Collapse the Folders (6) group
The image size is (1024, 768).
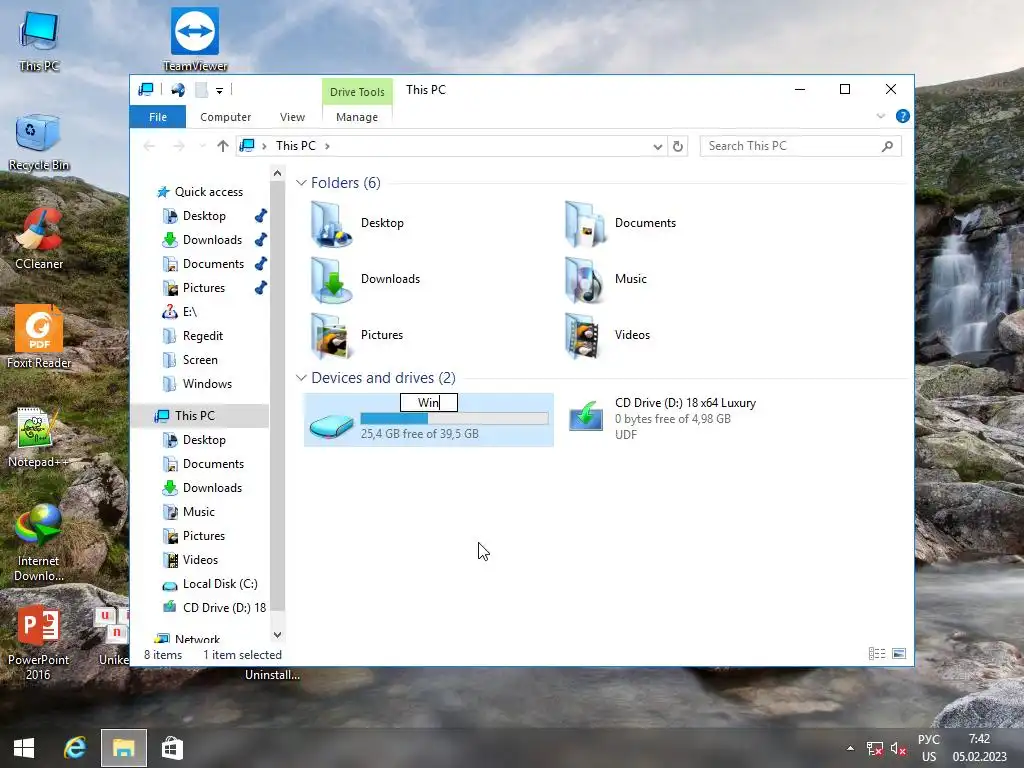point(301,183)
